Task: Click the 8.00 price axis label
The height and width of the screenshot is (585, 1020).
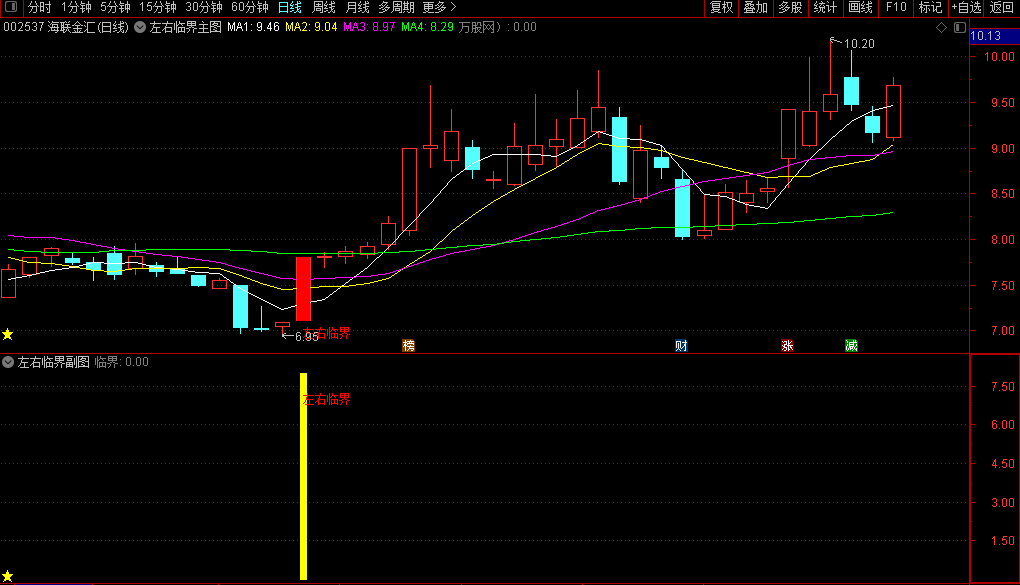Action: (1002, 240)
